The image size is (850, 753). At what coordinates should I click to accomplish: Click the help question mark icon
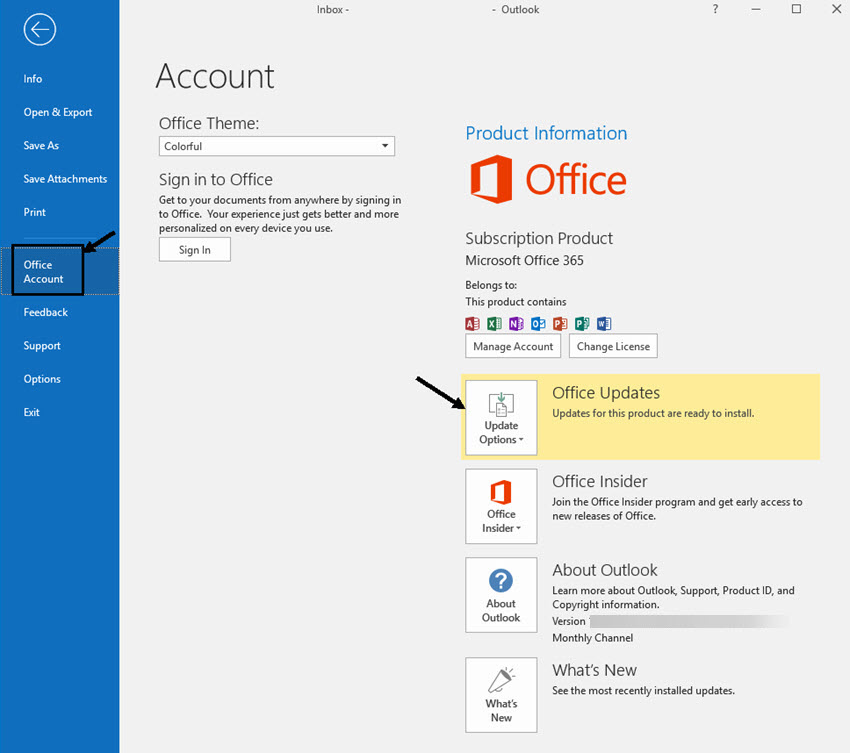coord(716,9)
